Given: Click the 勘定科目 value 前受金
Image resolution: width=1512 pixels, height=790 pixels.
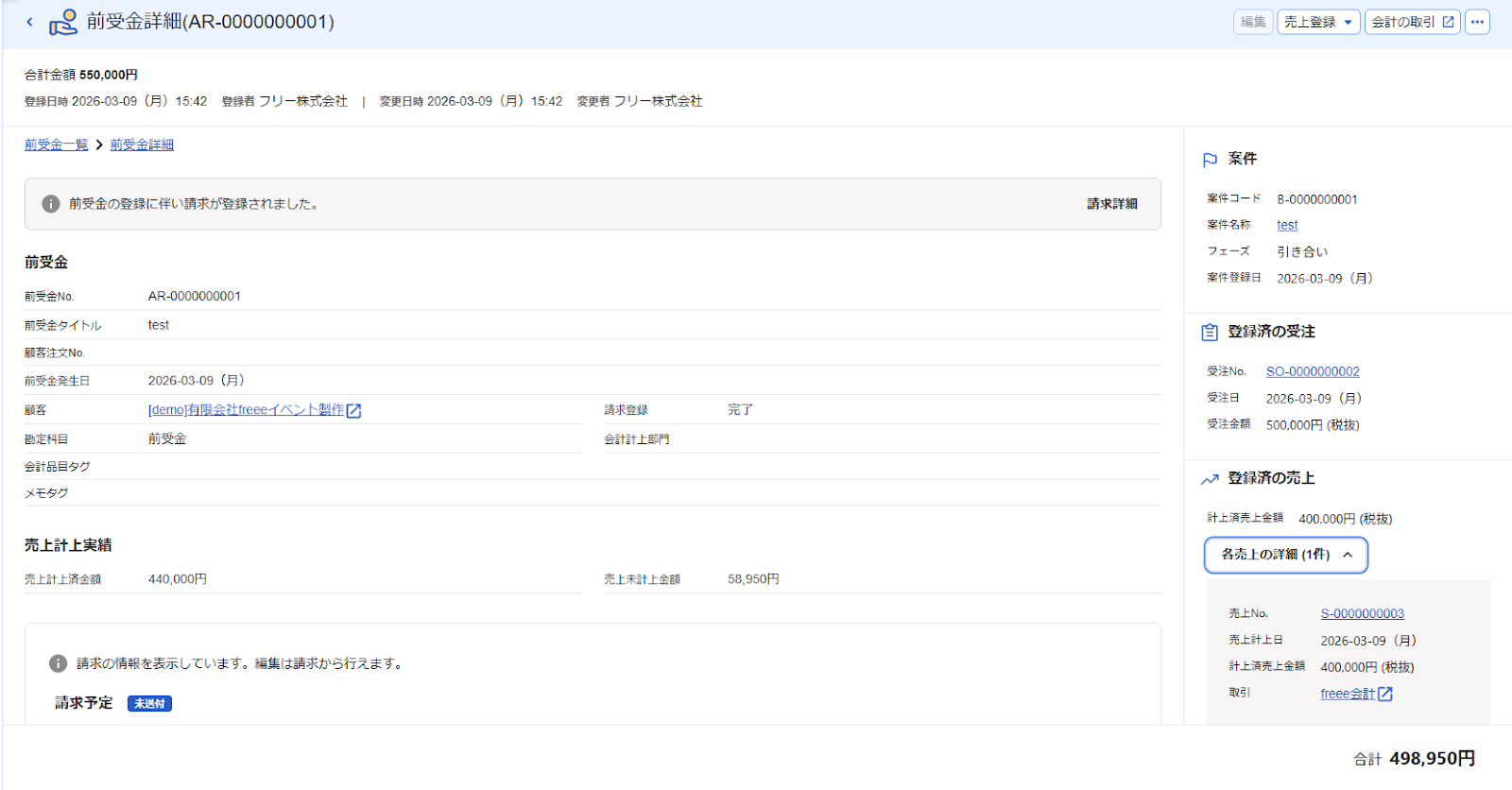Looking at the screenshot, I should tap(167, 439).
